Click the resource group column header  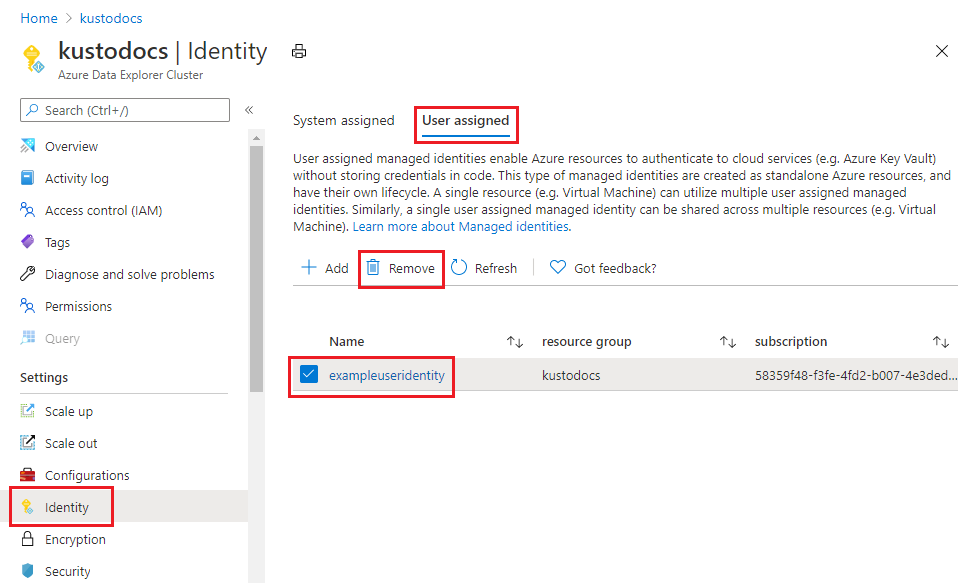coord(586,341)
